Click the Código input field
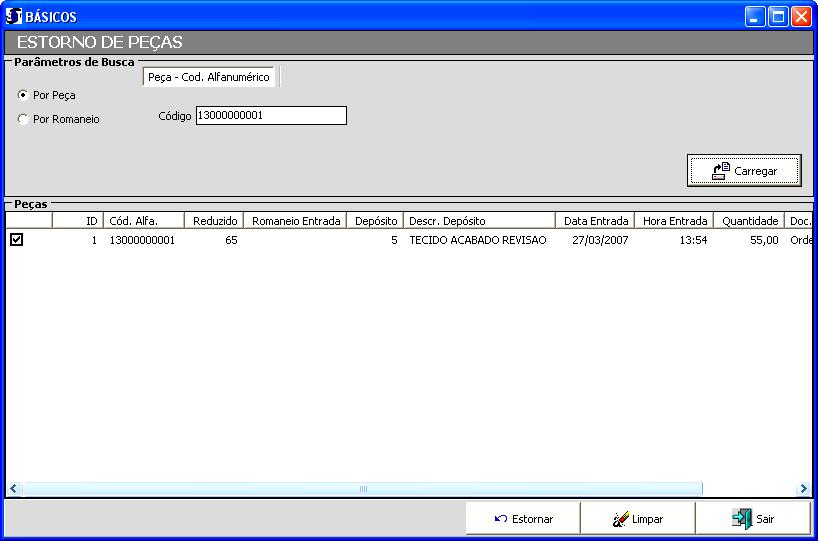818x541 pixels. 270,116
